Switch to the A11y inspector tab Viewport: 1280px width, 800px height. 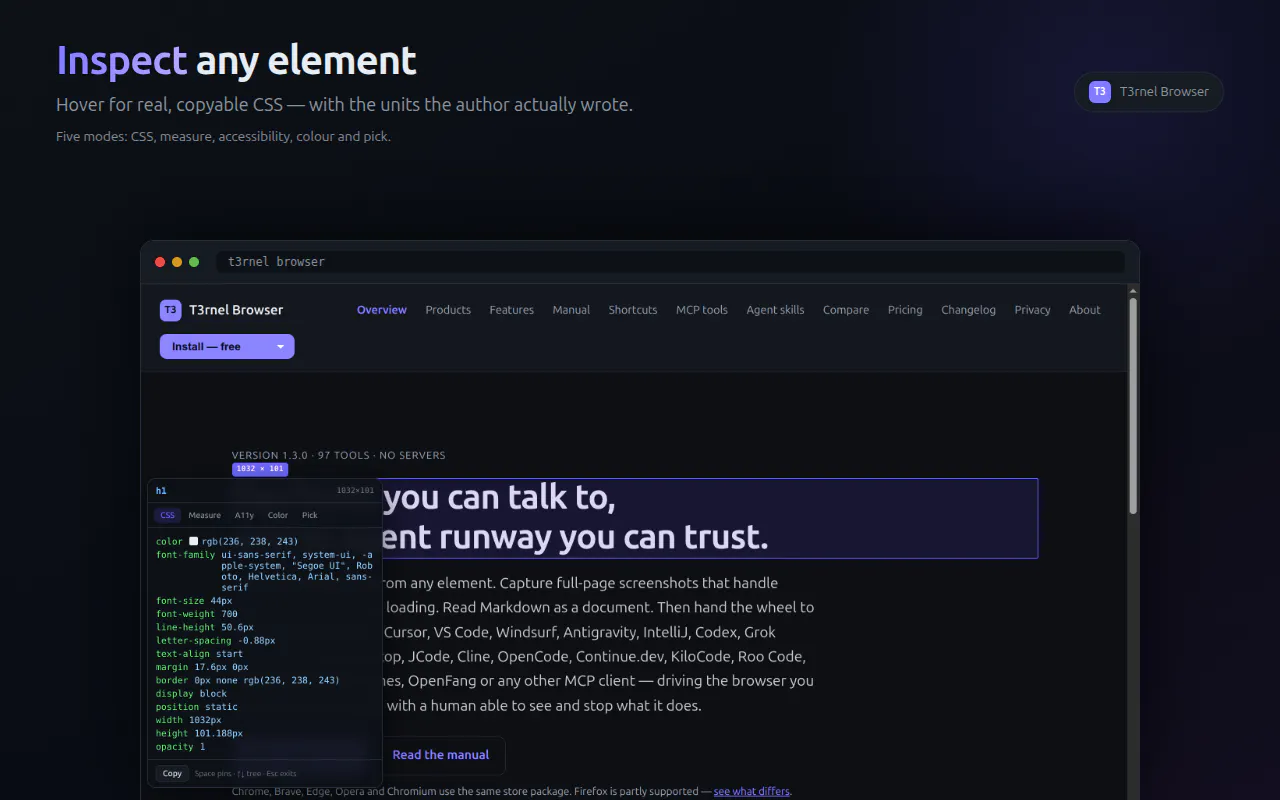tap(245, 516)
